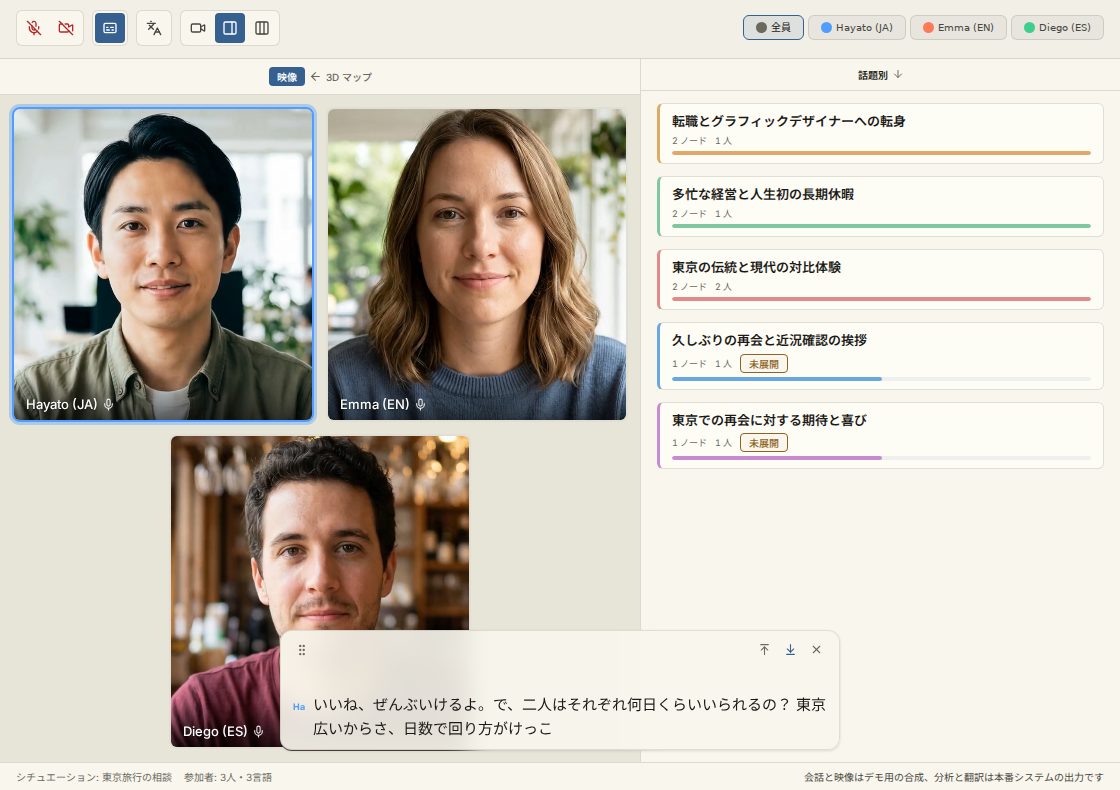Move caption panel to top arrow

click(x=764, y=649)
